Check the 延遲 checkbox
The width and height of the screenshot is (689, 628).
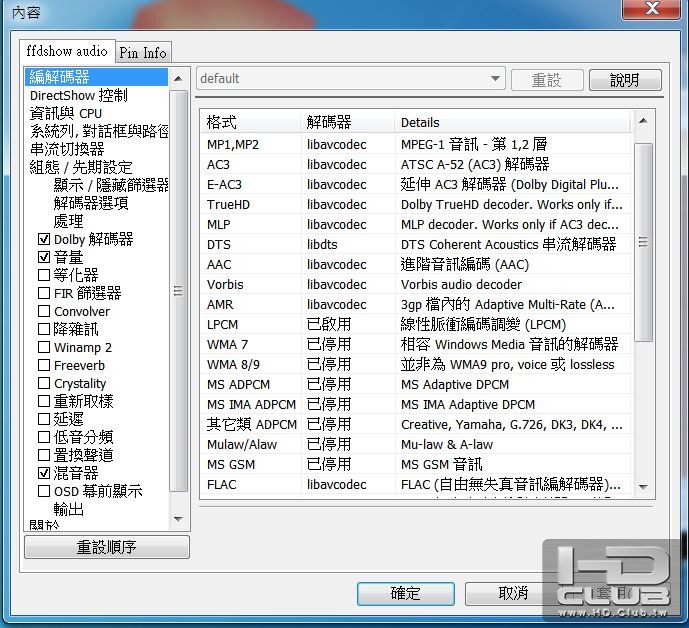44,419
